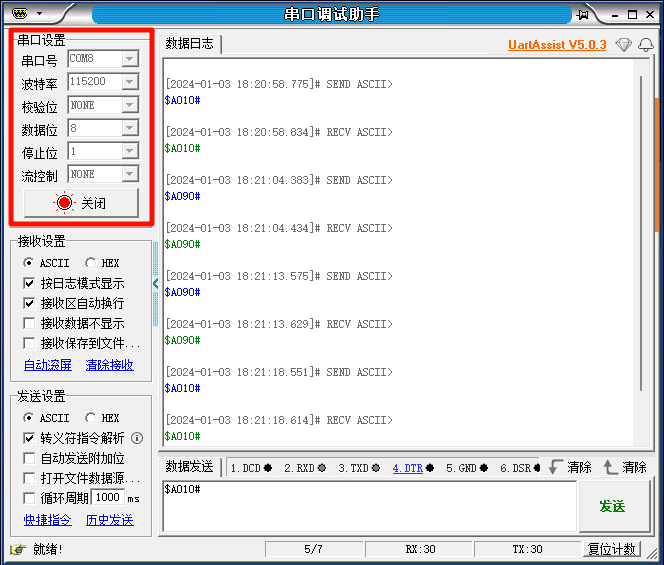664x565 pixels.
Task: Click the red port status light icon
Action: tap(64, 203)
